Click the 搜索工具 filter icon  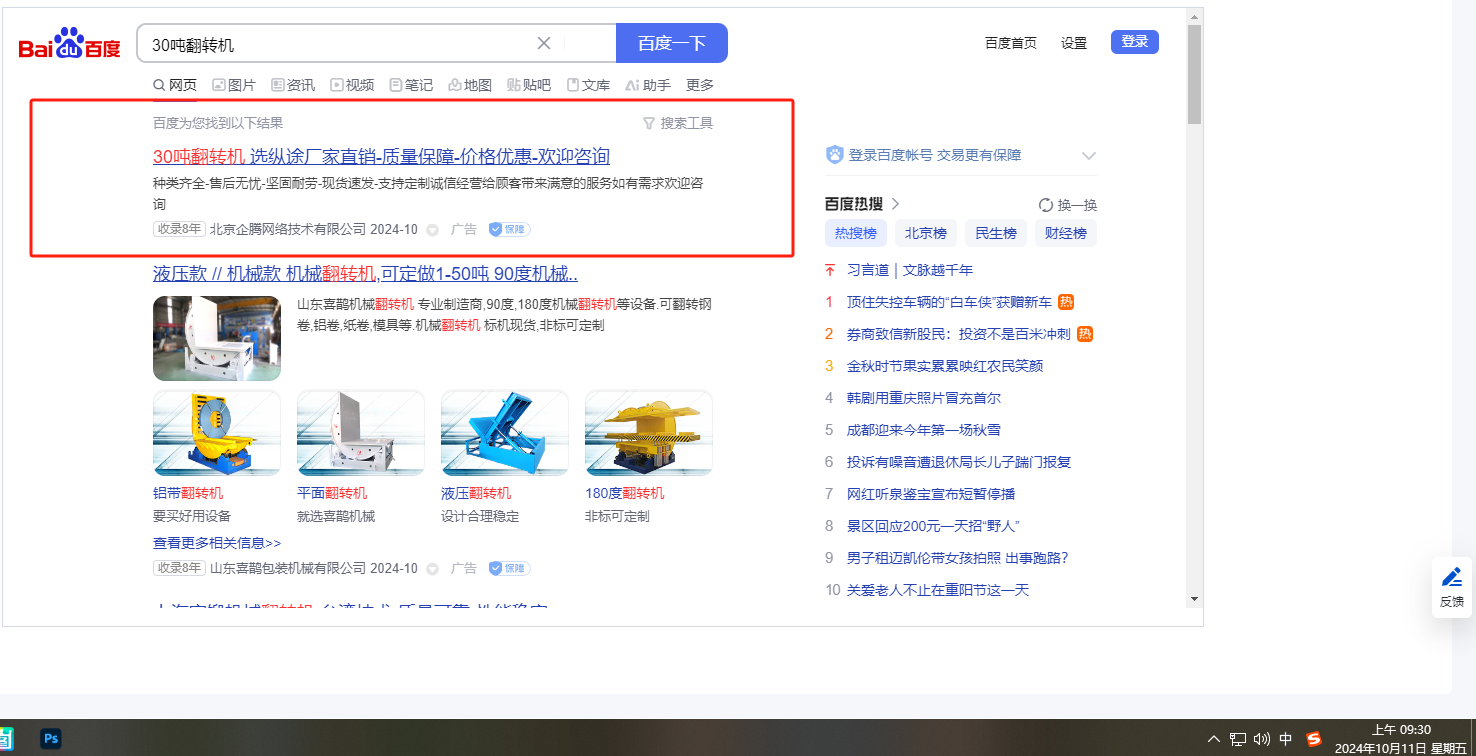[649, 123]
